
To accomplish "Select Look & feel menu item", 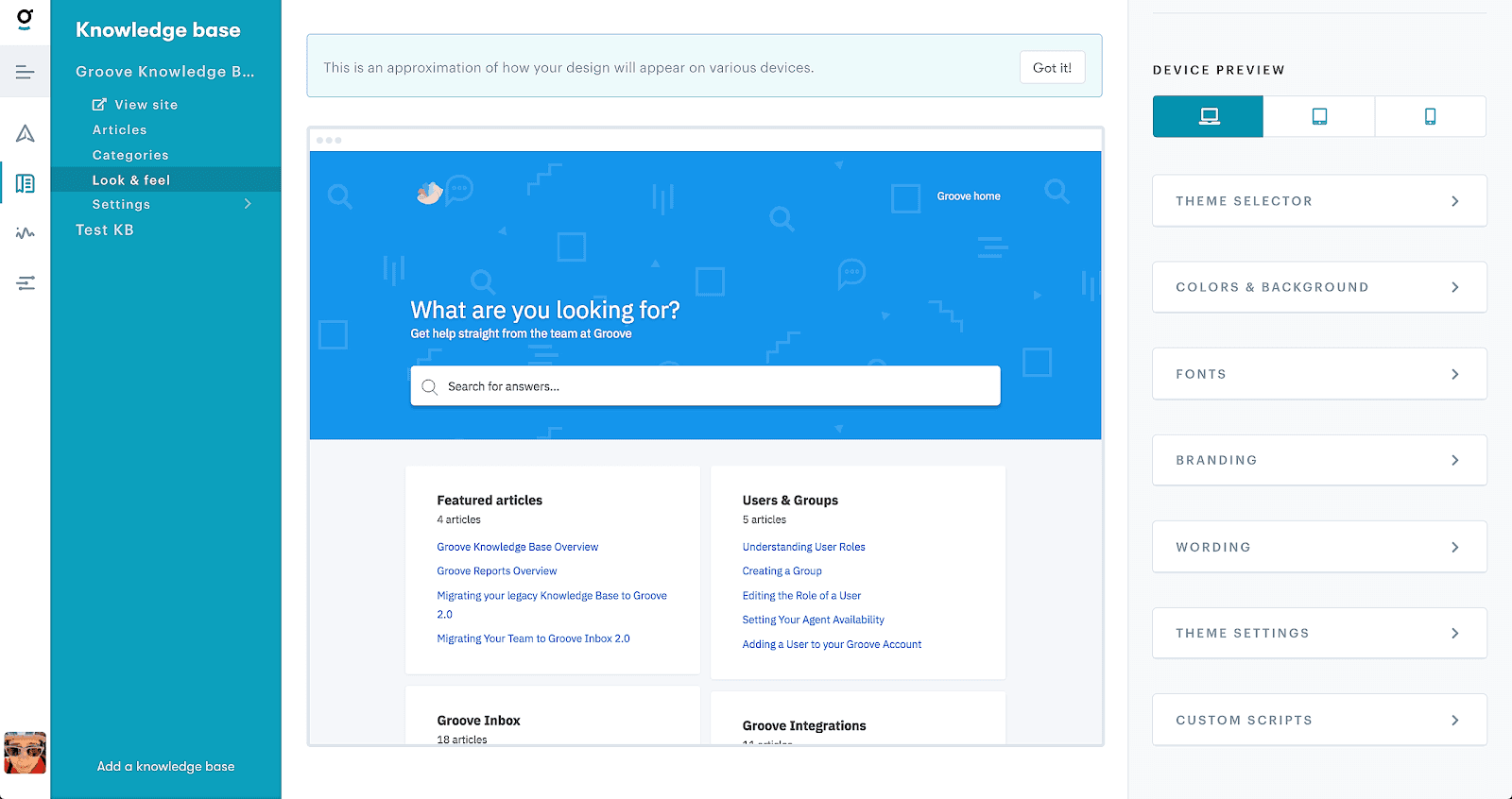I will 166,179.
